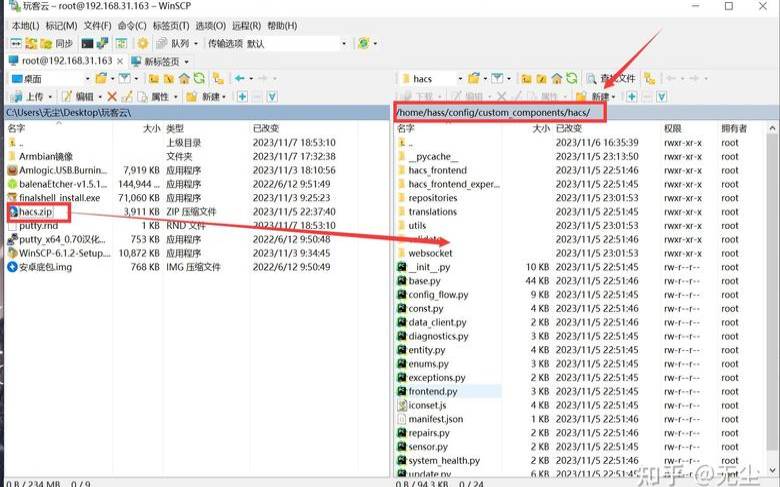Image resolution: width=780 pixels, height=487 pixels.
Task: Go to remote home directory icon
Action: [557, 79]
